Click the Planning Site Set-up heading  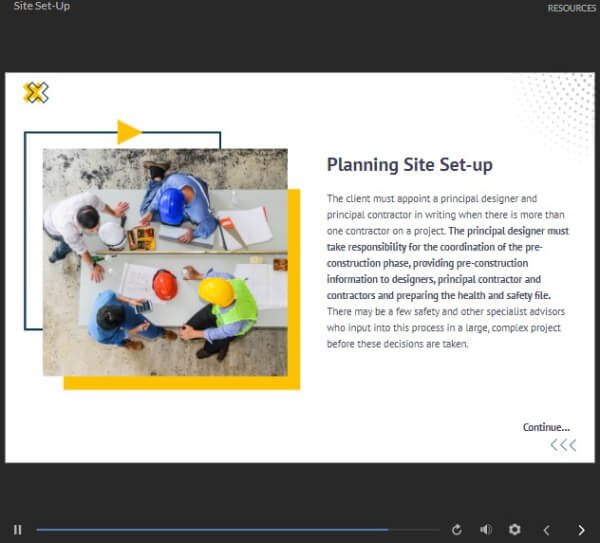pyautogui.click(x=409, y=165)
